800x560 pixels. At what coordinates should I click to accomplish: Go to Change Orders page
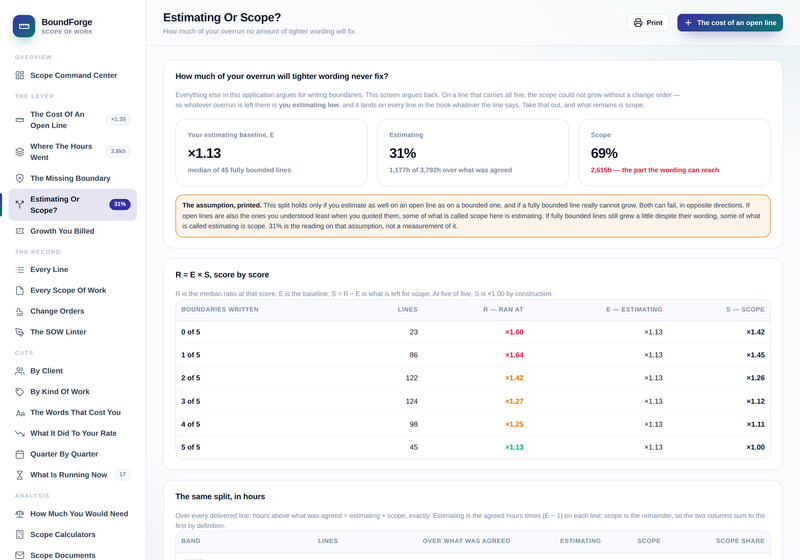(72, 311)
